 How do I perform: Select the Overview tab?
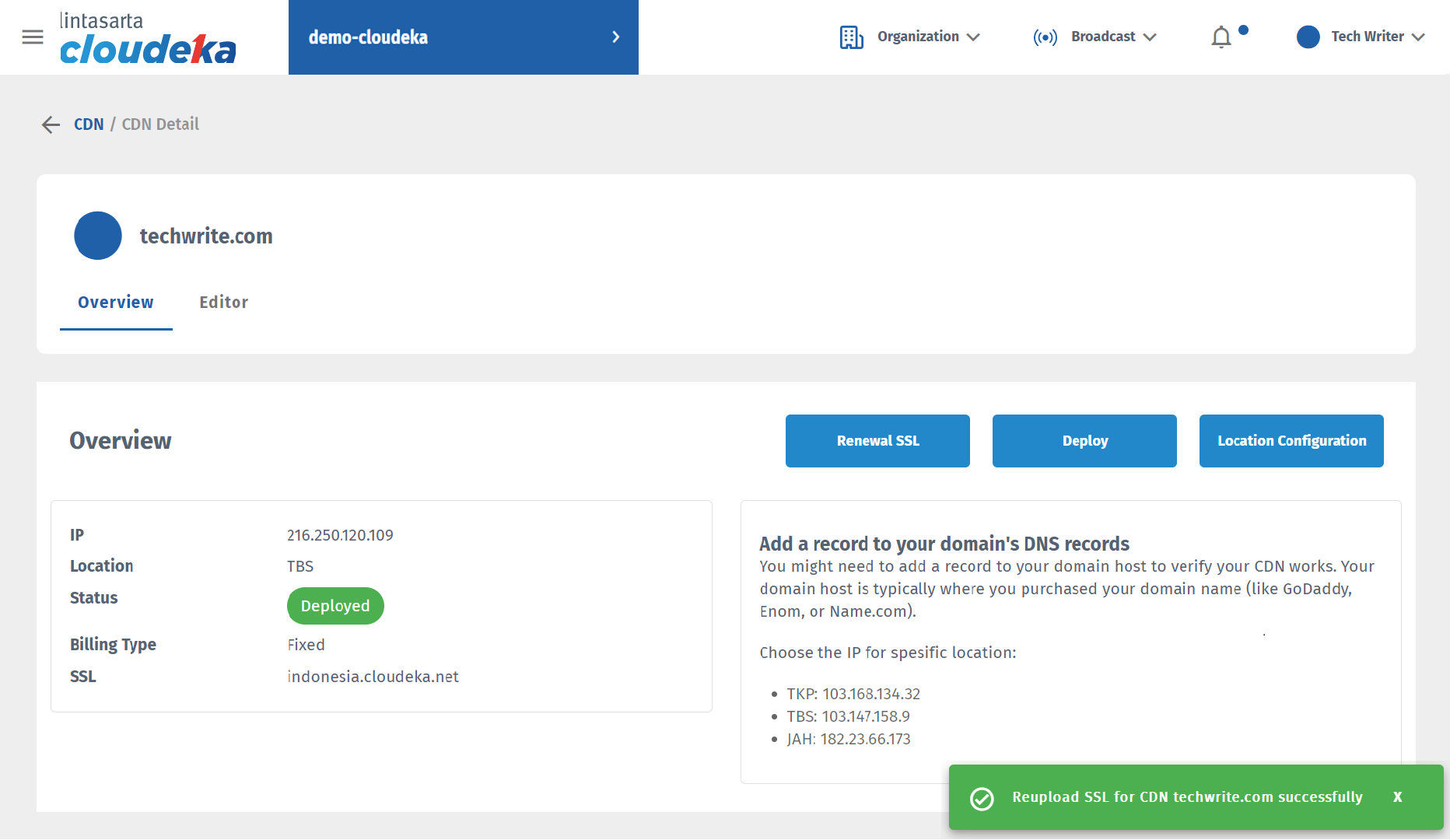tap(116, 303)
